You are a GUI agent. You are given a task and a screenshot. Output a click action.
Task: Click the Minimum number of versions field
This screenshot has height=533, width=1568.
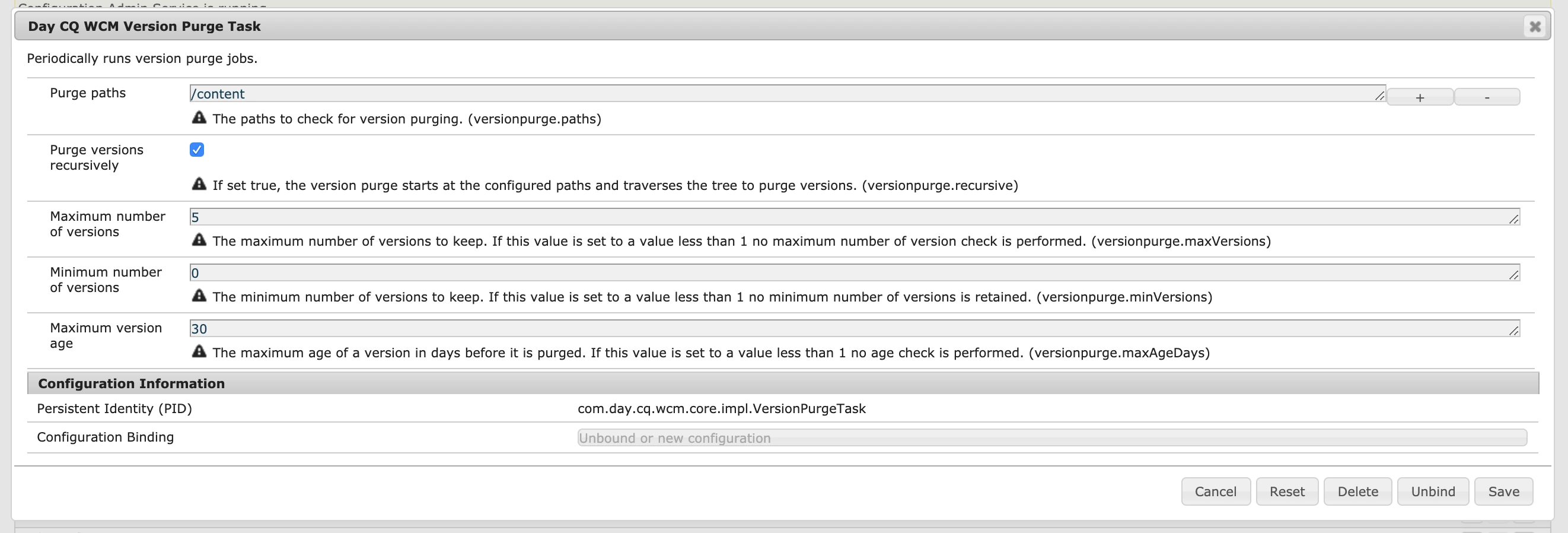[x=855, y=273]
